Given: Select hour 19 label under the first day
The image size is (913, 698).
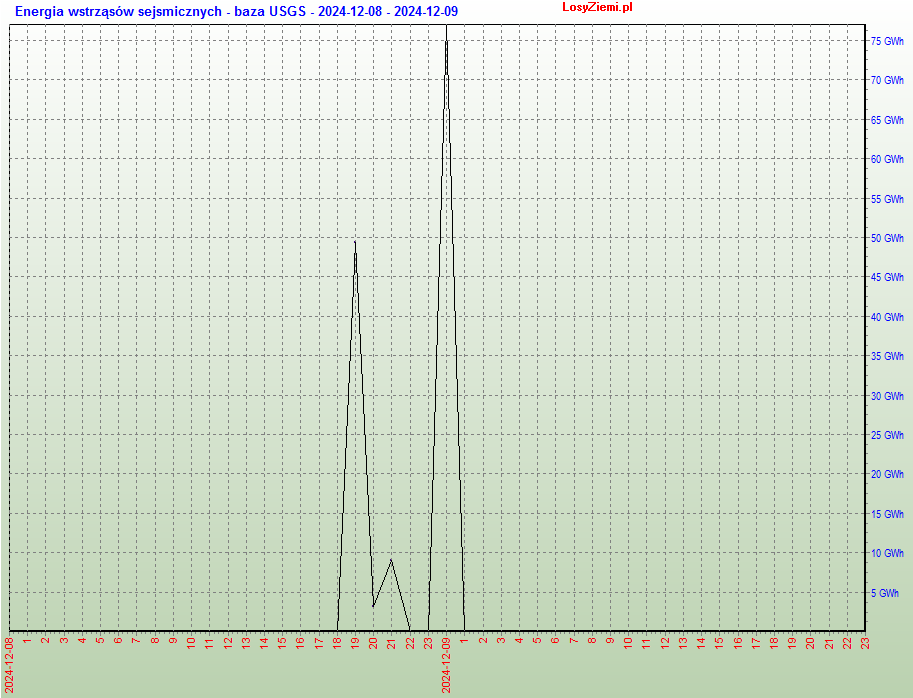Looking at the screenshot, I should pyautogui.click(x=356, y=642).
